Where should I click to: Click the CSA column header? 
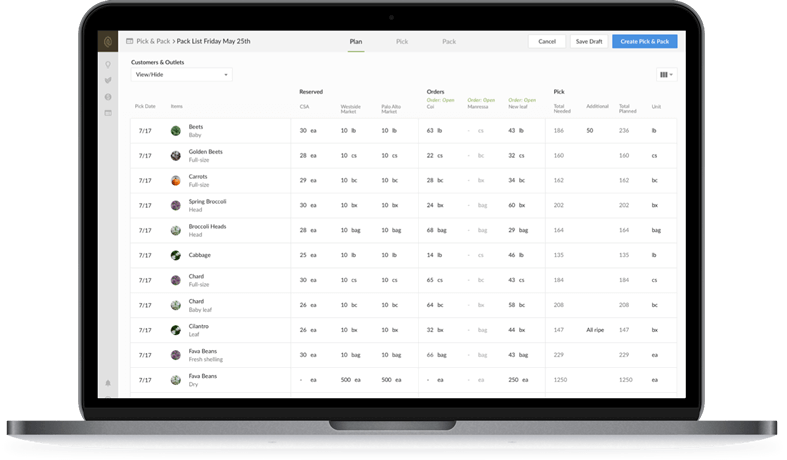(x=305, y=107)
